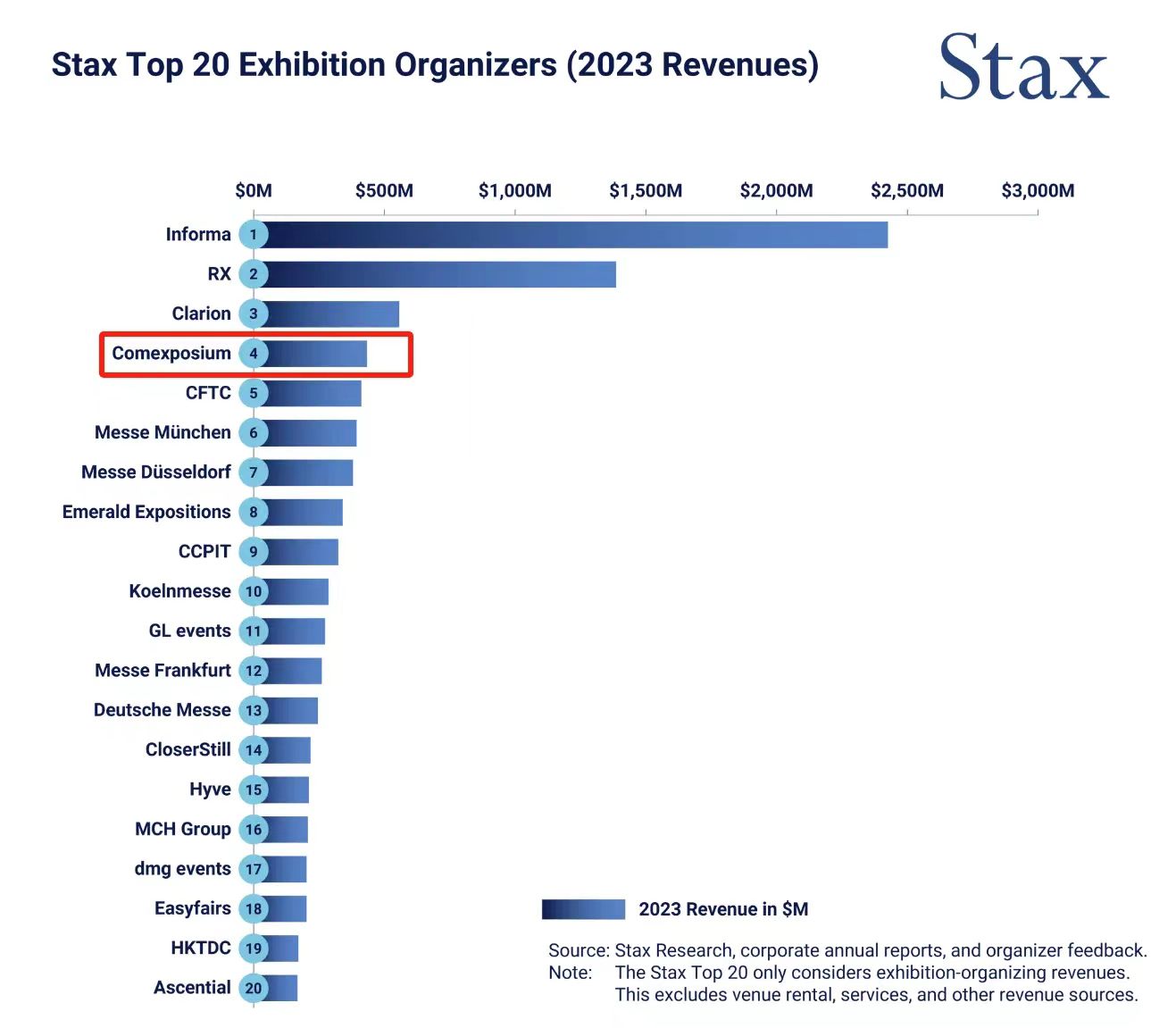Click the $2,500M axis label

point(907,190)
